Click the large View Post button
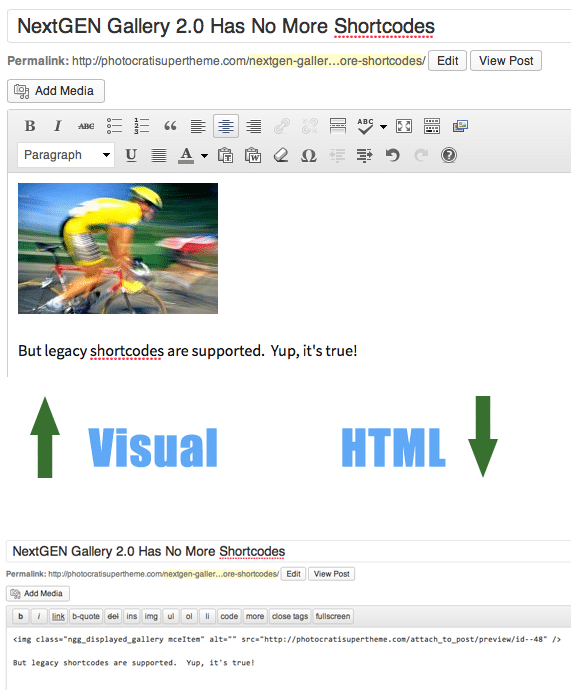The image size is (571, 690). coord(506,61)
